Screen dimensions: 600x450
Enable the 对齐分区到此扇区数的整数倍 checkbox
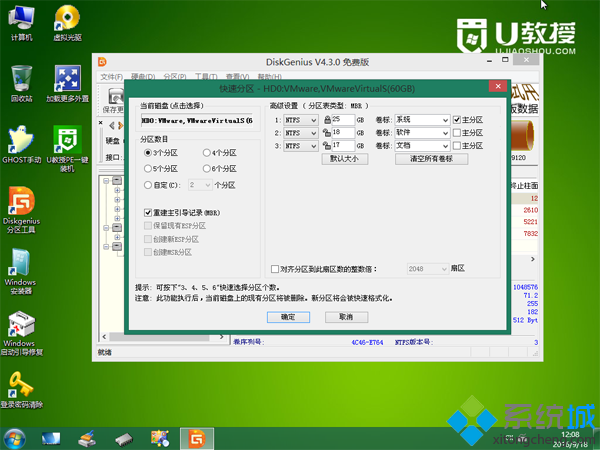click(x=276, y=269)
